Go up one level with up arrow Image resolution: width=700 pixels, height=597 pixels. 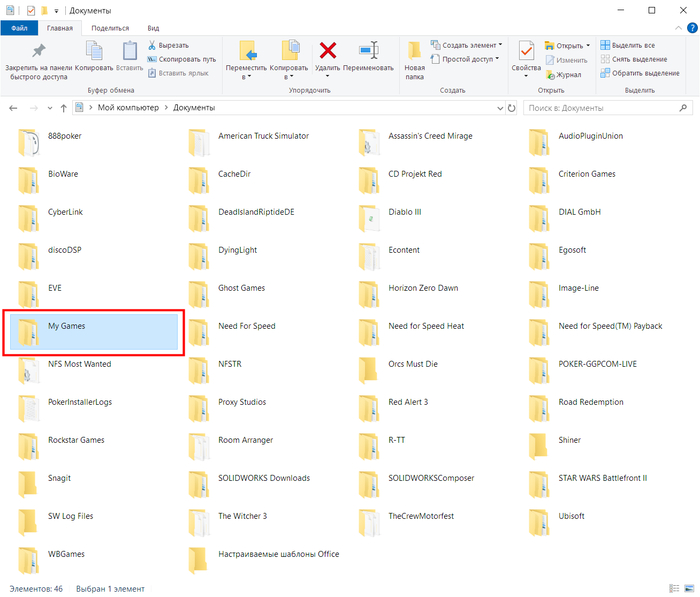[x=64, y=107]
